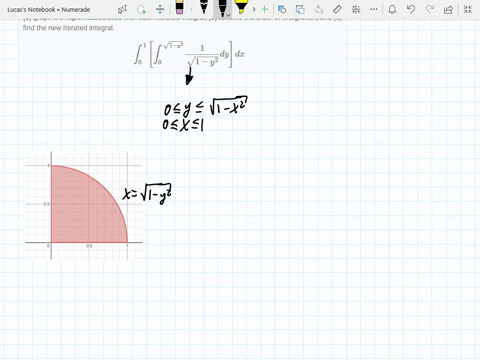The image size is (480, 360).
Task: Show more pens with right chevron
Action: tap(254, 9)
